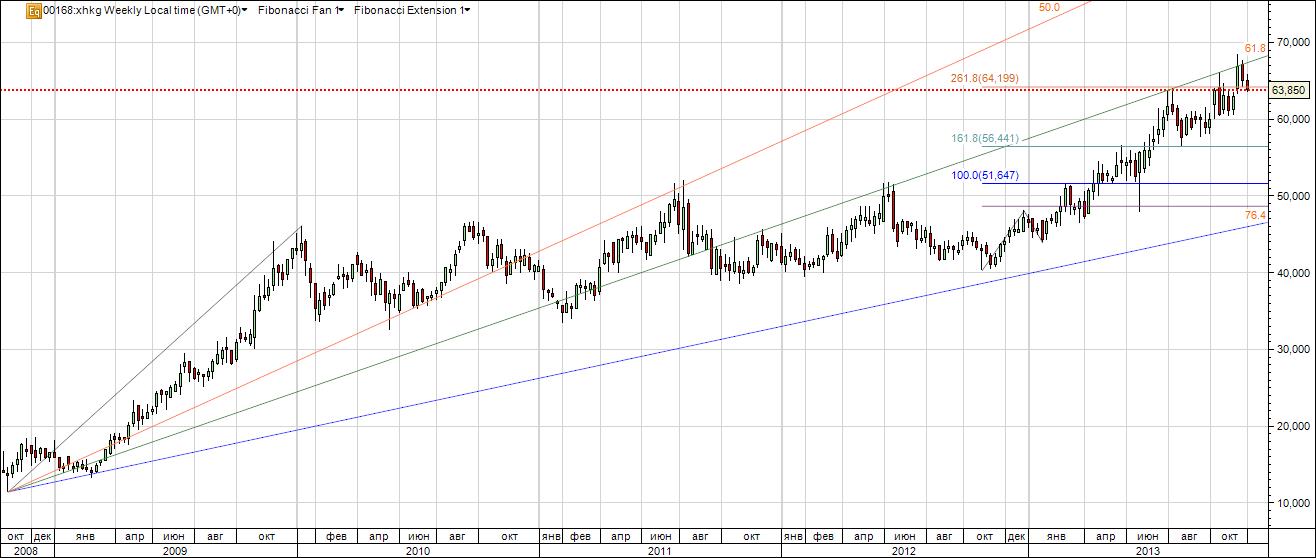Screen dimensions: 1316x558
Task: Click the 30,000 price axis value
Action: [1295, 350]
